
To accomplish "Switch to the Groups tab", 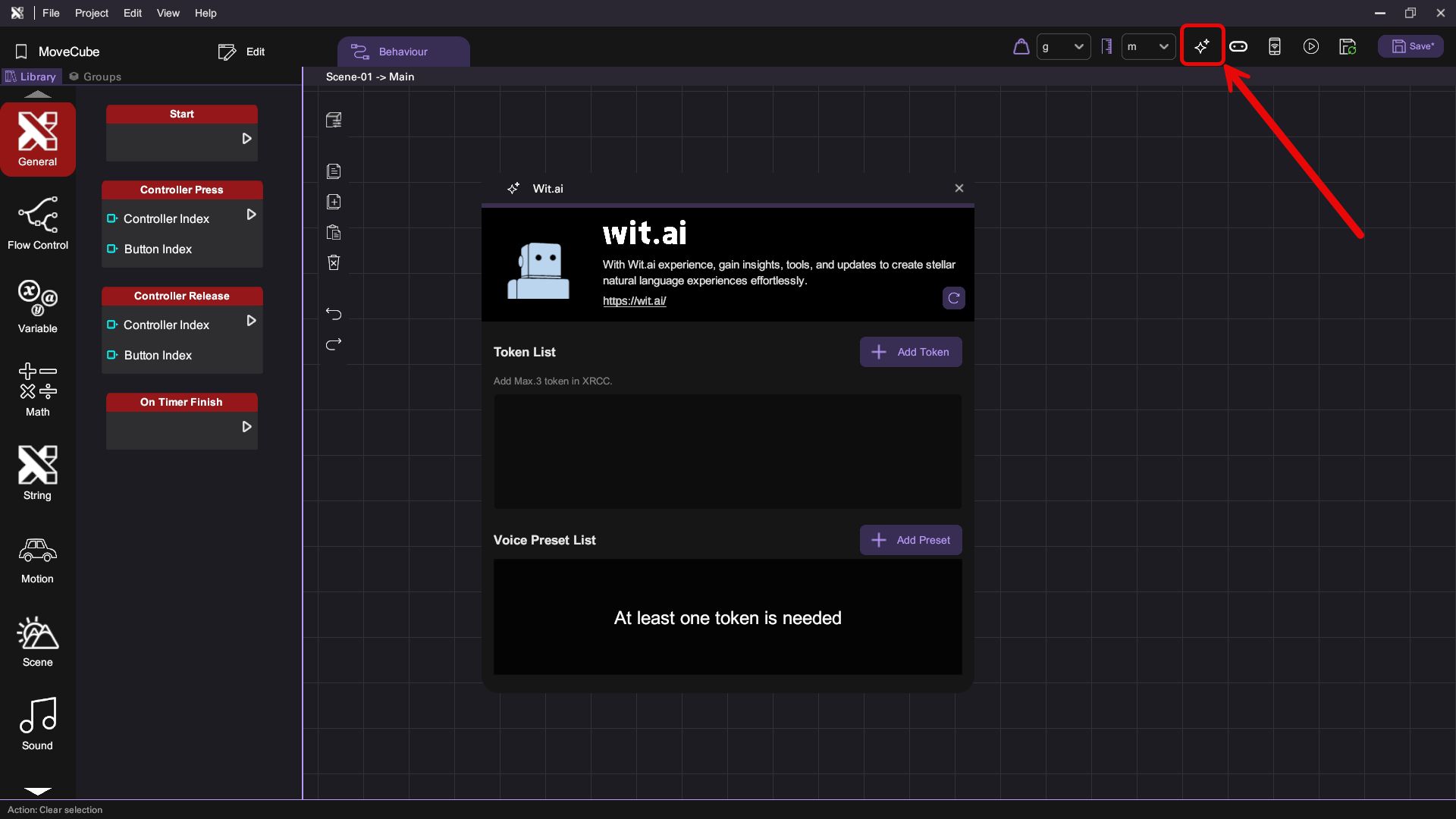I will pyautogui.click(x=95, y=77).
